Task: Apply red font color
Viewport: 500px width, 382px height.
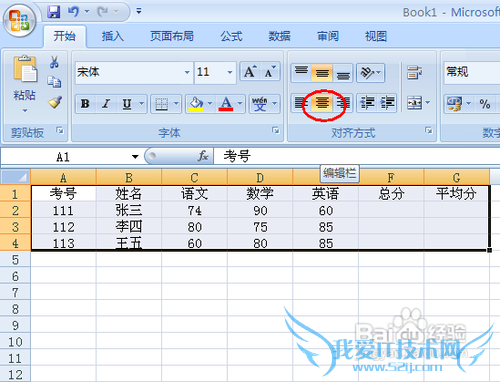Action: [x=226, y=104]
